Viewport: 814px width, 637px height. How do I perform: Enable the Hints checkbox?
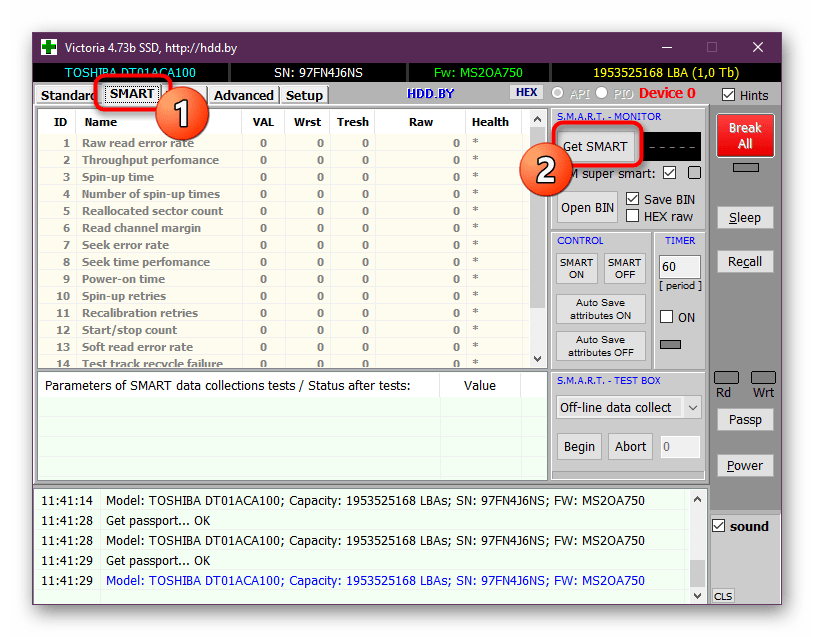click(x=729, y=95)
